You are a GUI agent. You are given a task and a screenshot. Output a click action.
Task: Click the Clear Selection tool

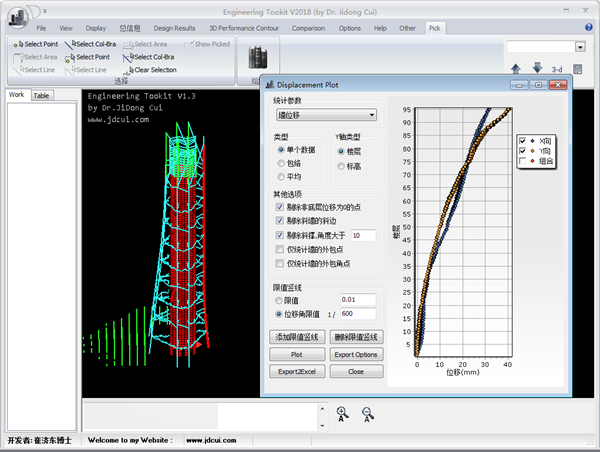(x=150, y=70)
